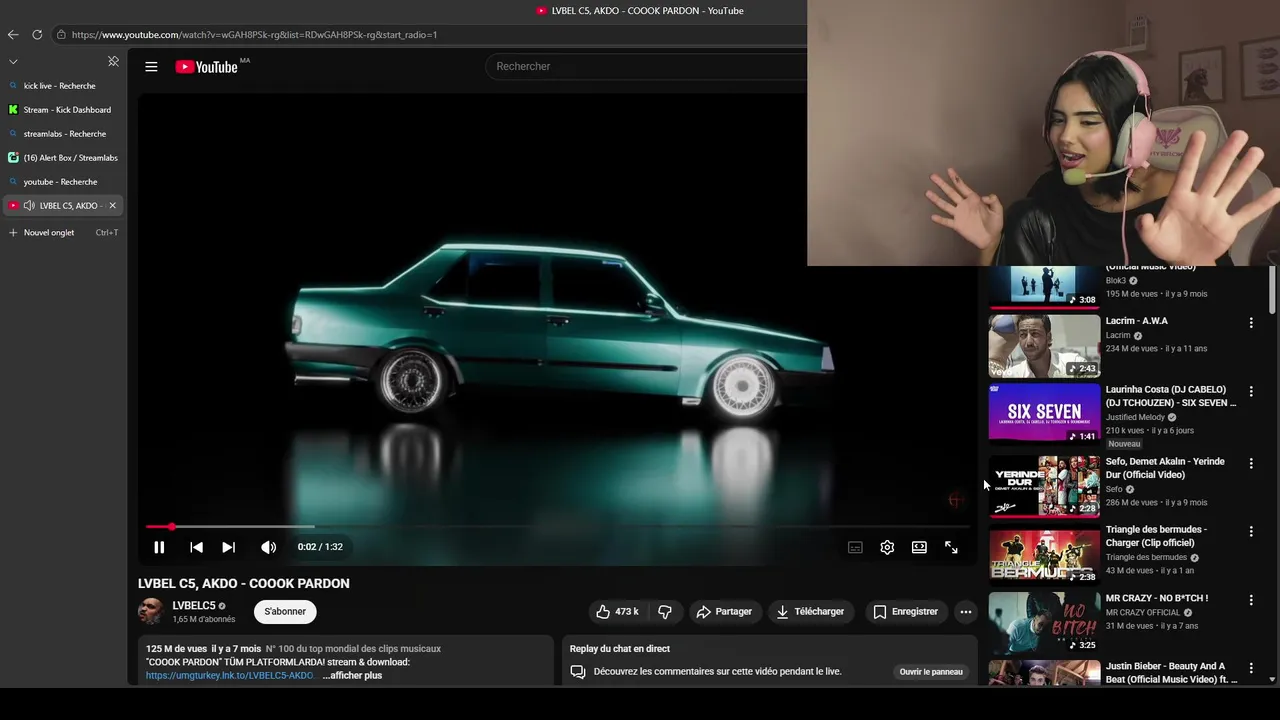Viewport: 1280px width, 720px height.
Task: Open the LVBELC5 channel name link
Action: (193, 606)
